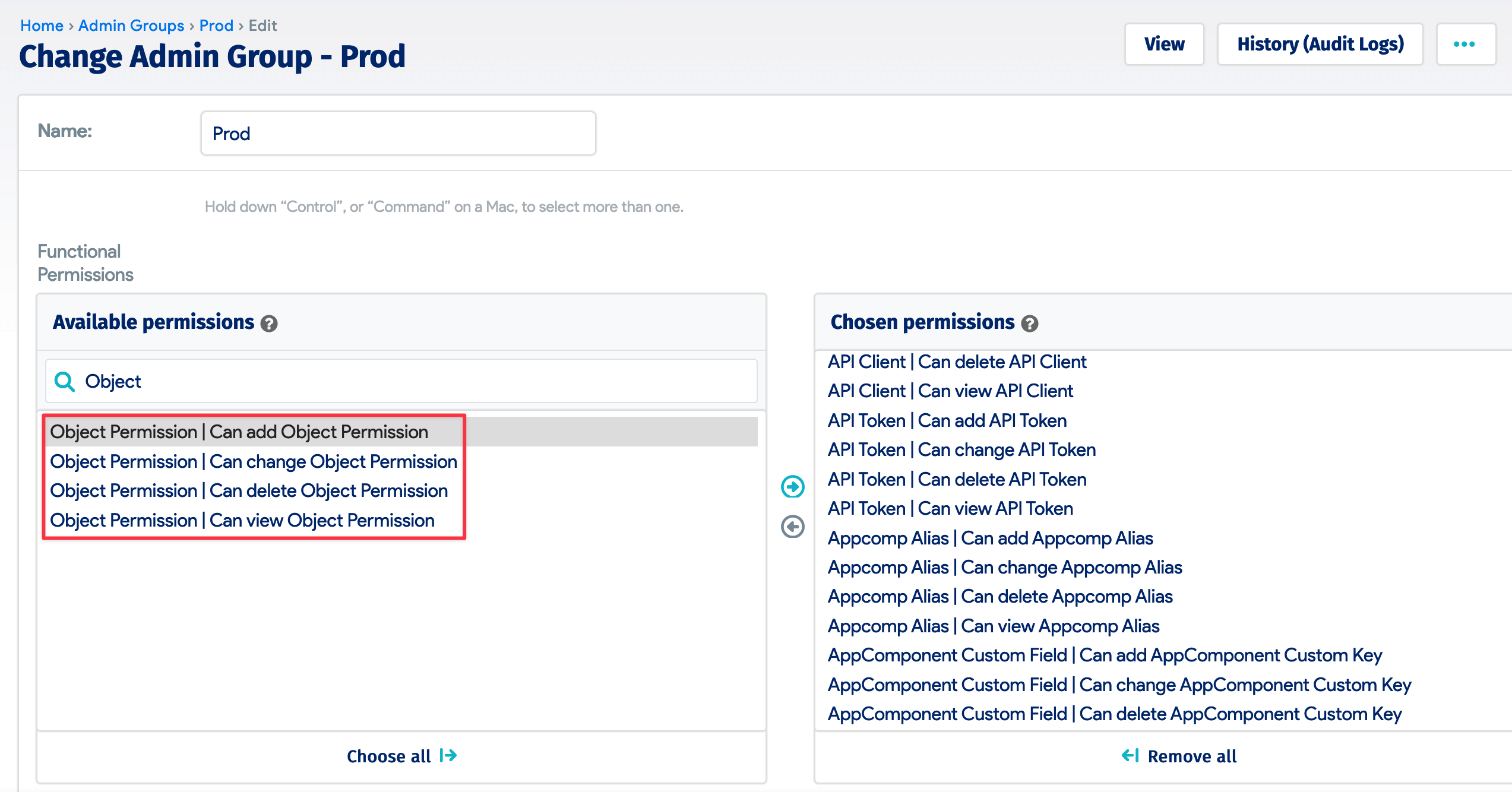Viewport: 1512px width, 792px height.
Task: Go to Home breadcrumb
Action: click(42, 26)
